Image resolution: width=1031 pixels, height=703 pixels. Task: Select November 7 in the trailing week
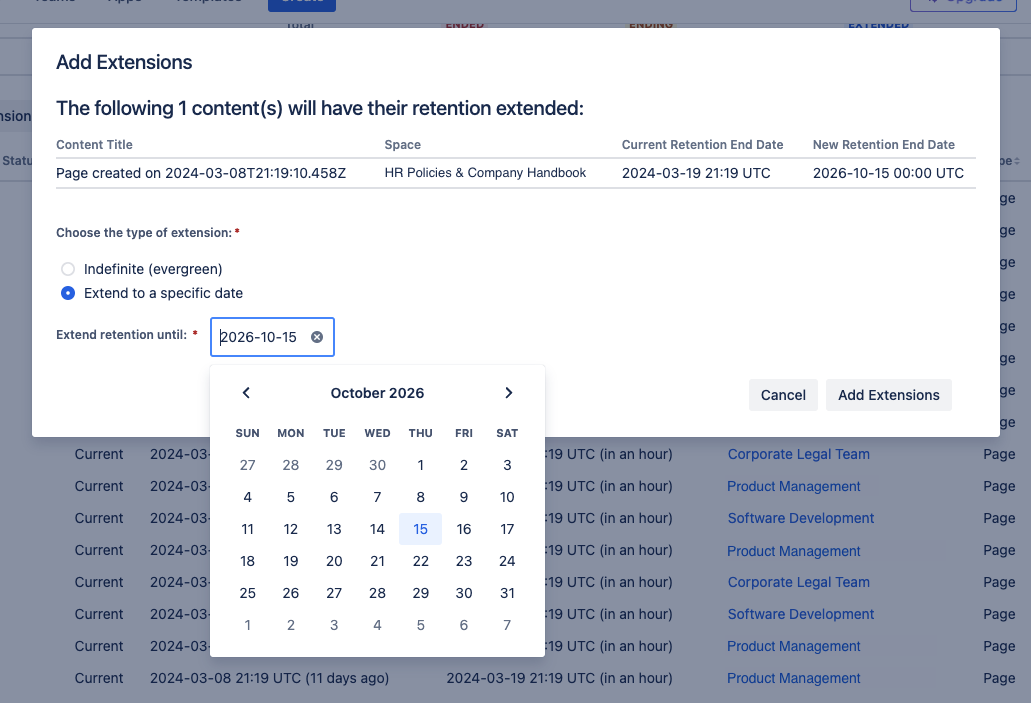pos(507,625)
